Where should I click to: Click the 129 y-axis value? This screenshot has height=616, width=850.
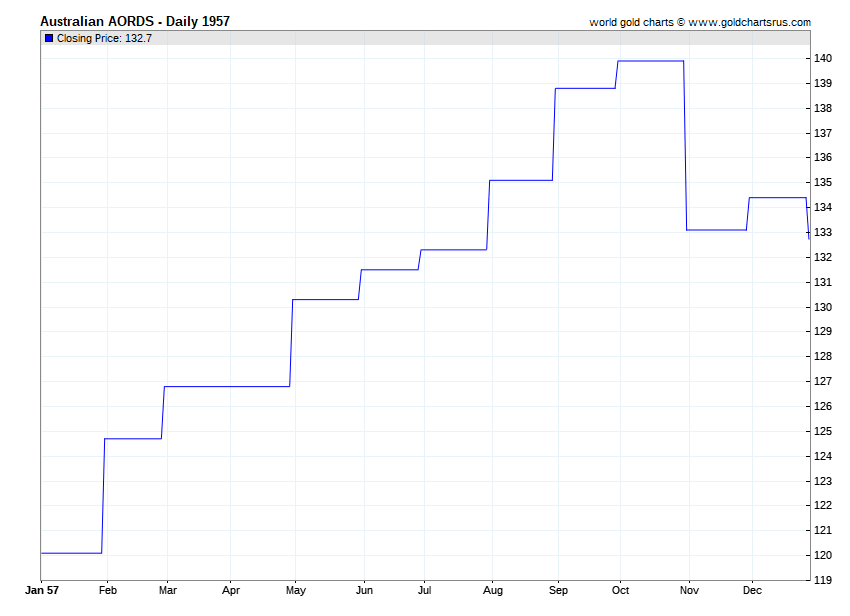823,331
